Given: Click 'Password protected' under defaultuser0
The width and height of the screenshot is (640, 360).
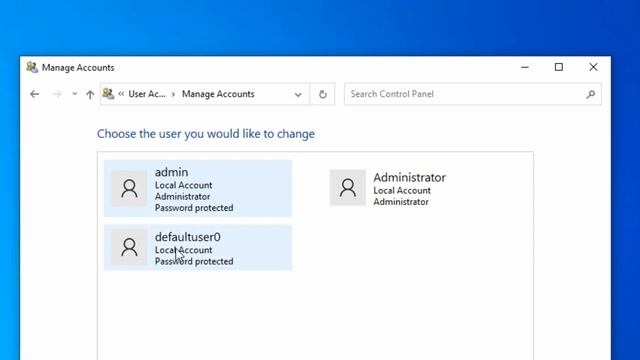Looking at the screenshot, I should 194,261.
